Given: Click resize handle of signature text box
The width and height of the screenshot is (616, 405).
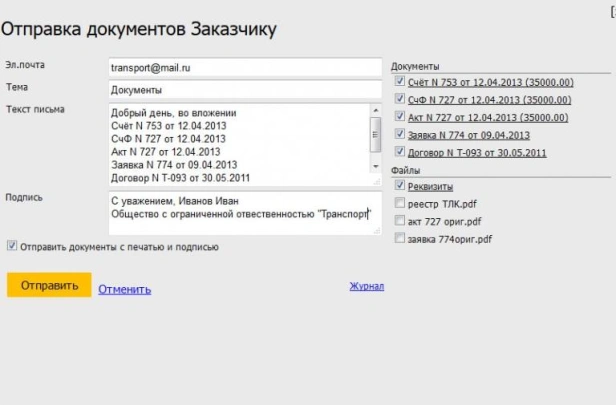Looking at the screenshot, I should point(378,231).
